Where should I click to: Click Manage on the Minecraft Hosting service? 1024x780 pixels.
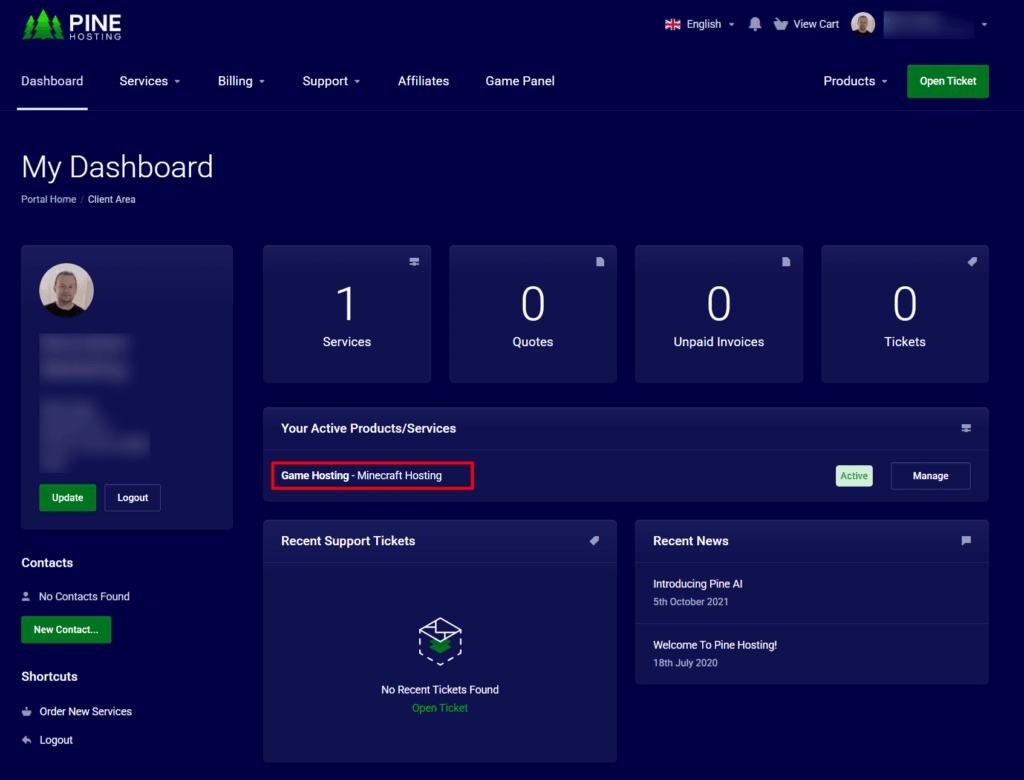point(930,476)
